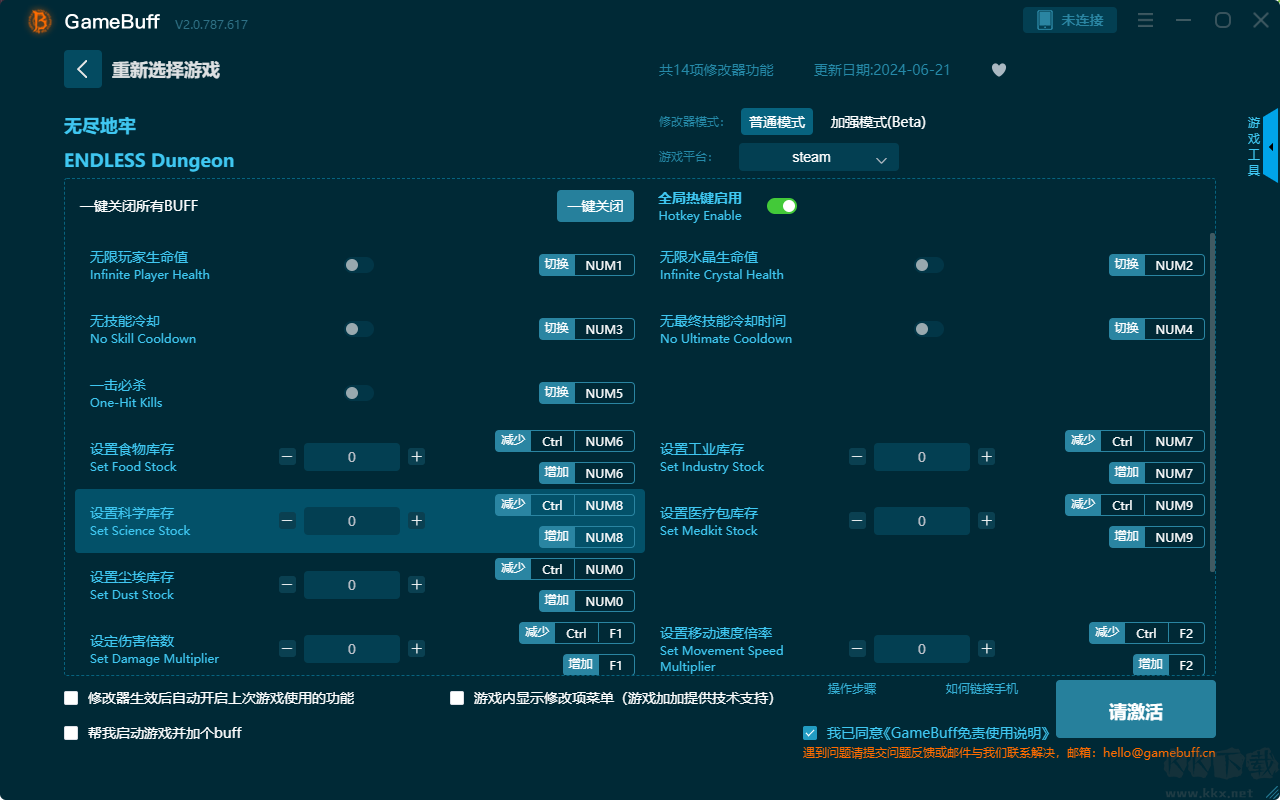Viewport: 1280px width, 800px height.
Task: Switch to 加强模式(Beta) mode
Action: [x=878, y=121]
